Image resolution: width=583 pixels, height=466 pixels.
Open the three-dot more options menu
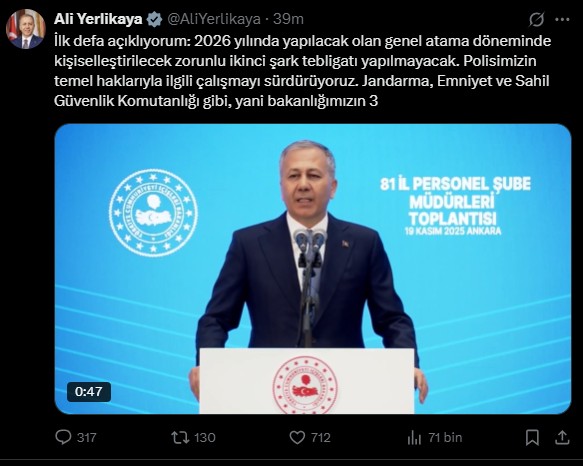point(562,19)
